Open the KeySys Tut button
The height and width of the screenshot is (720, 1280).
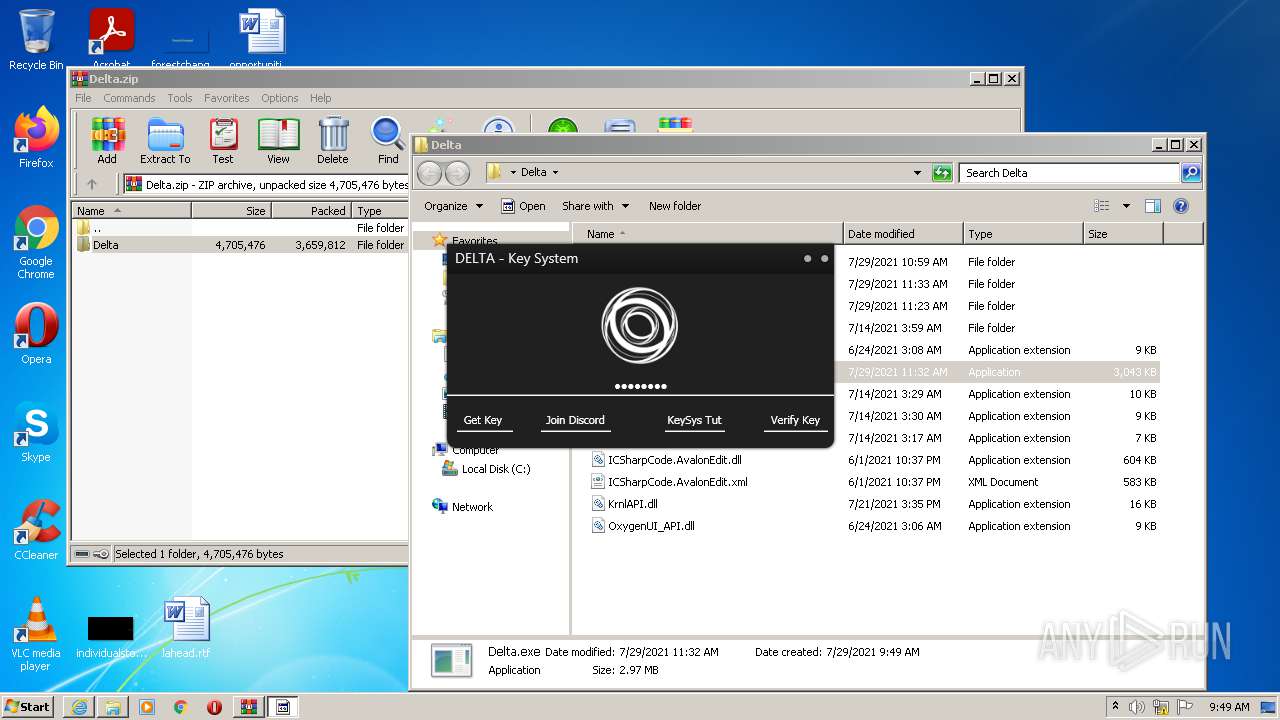click(x=694, y=421)
